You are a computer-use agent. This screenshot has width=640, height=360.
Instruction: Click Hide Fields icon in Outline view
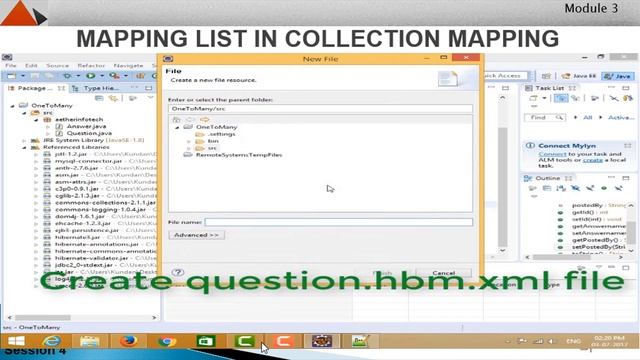coord(576,188)
